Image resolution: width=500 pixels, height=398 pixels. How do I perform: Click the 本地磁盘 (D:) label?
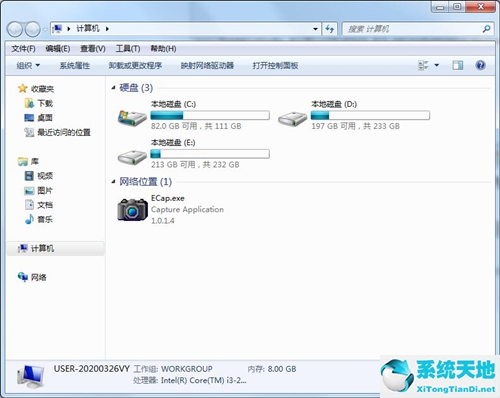[334, 104]
